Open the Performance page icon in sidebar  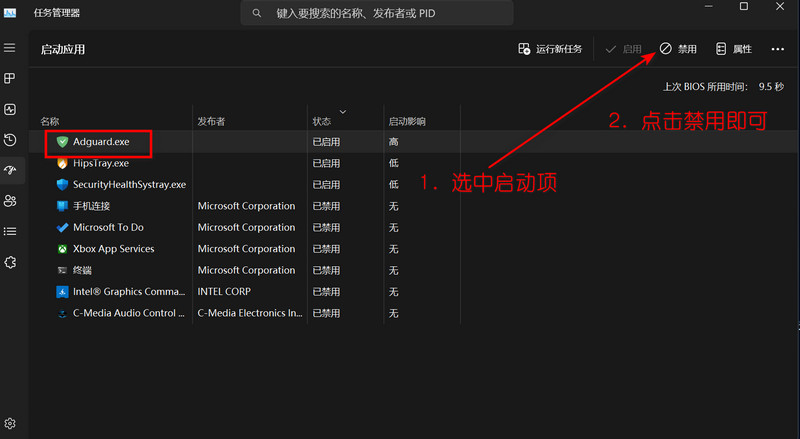10,109
